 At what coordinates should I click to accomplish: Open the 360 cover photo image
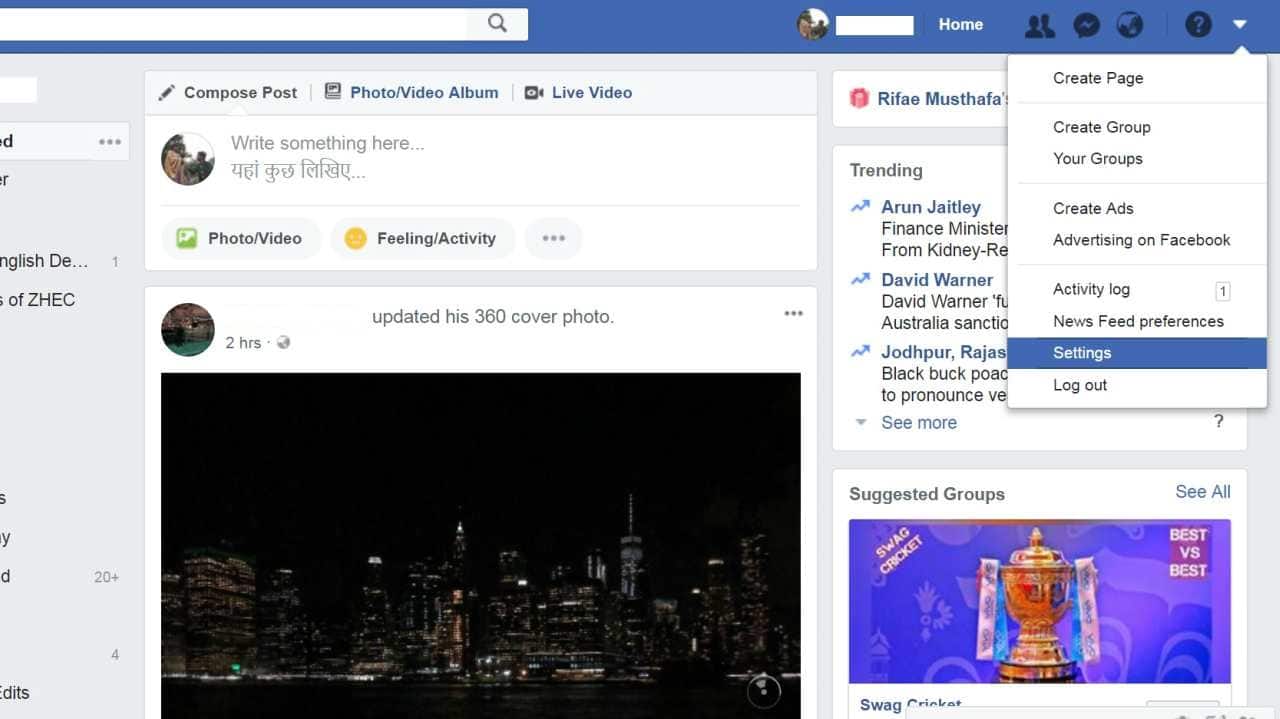pos(480,545)
